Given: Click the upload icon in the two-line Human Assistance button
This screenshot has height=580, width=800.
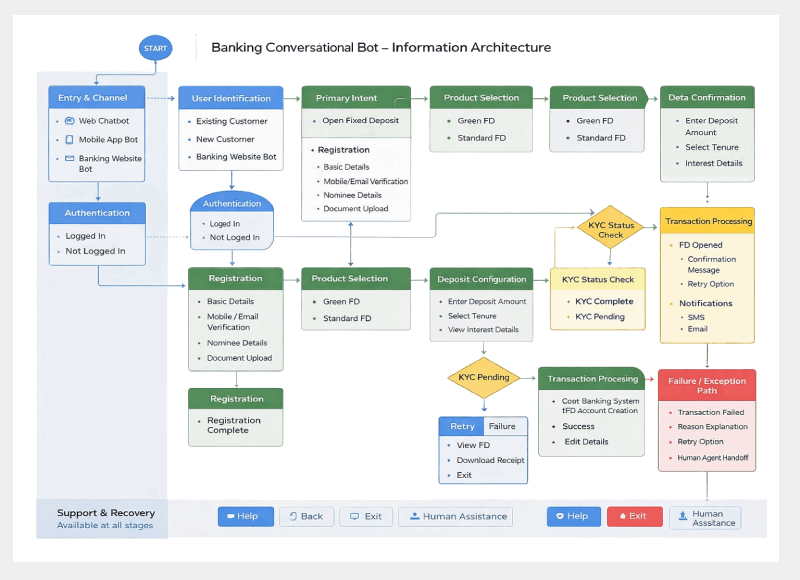Looking at the screenshot, I should click(x=682, y=517).
